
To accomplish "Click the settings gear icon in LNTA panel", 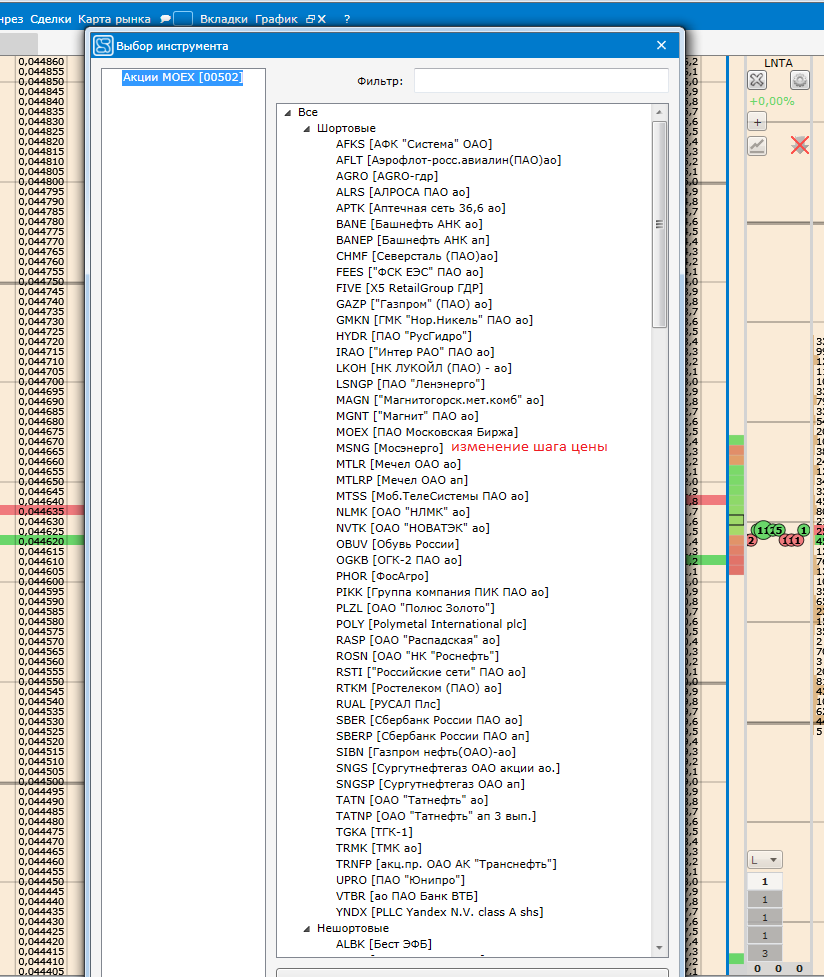I will pos(800,80).
